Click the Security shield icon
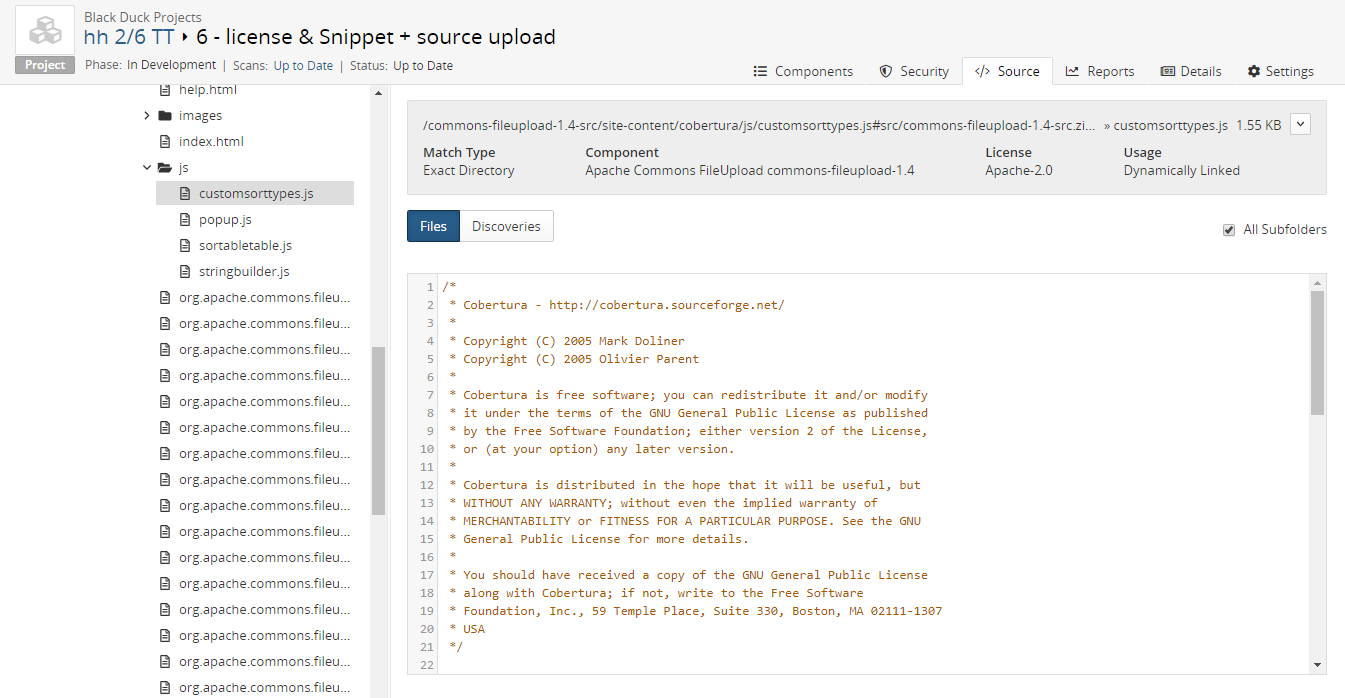The image size is (1345, 698). point(885,71)
